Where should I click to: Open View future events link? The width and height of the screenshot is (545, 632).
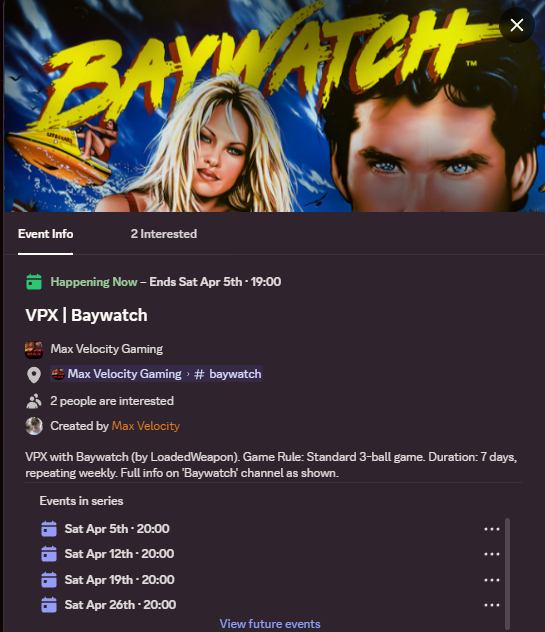[x=270, y=624]
